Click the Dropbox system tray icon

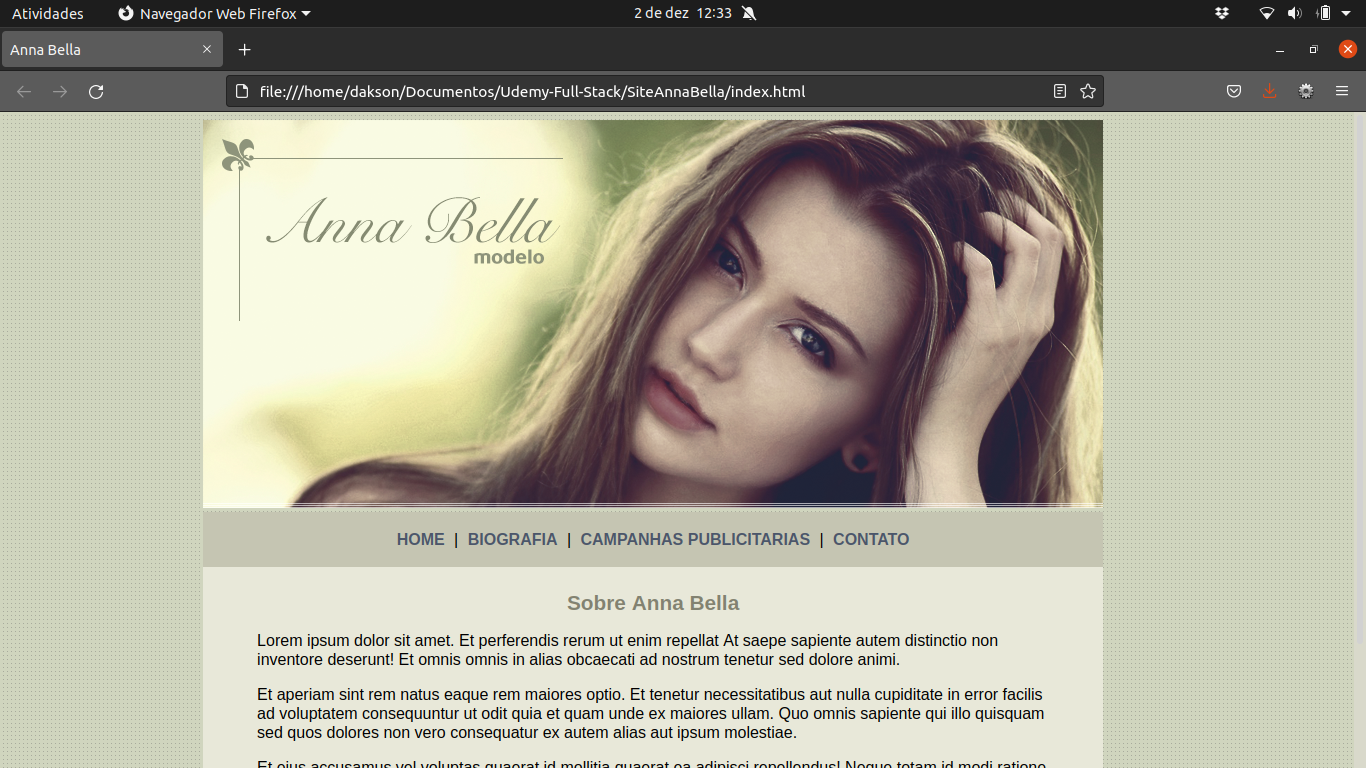pos(1222,13)
